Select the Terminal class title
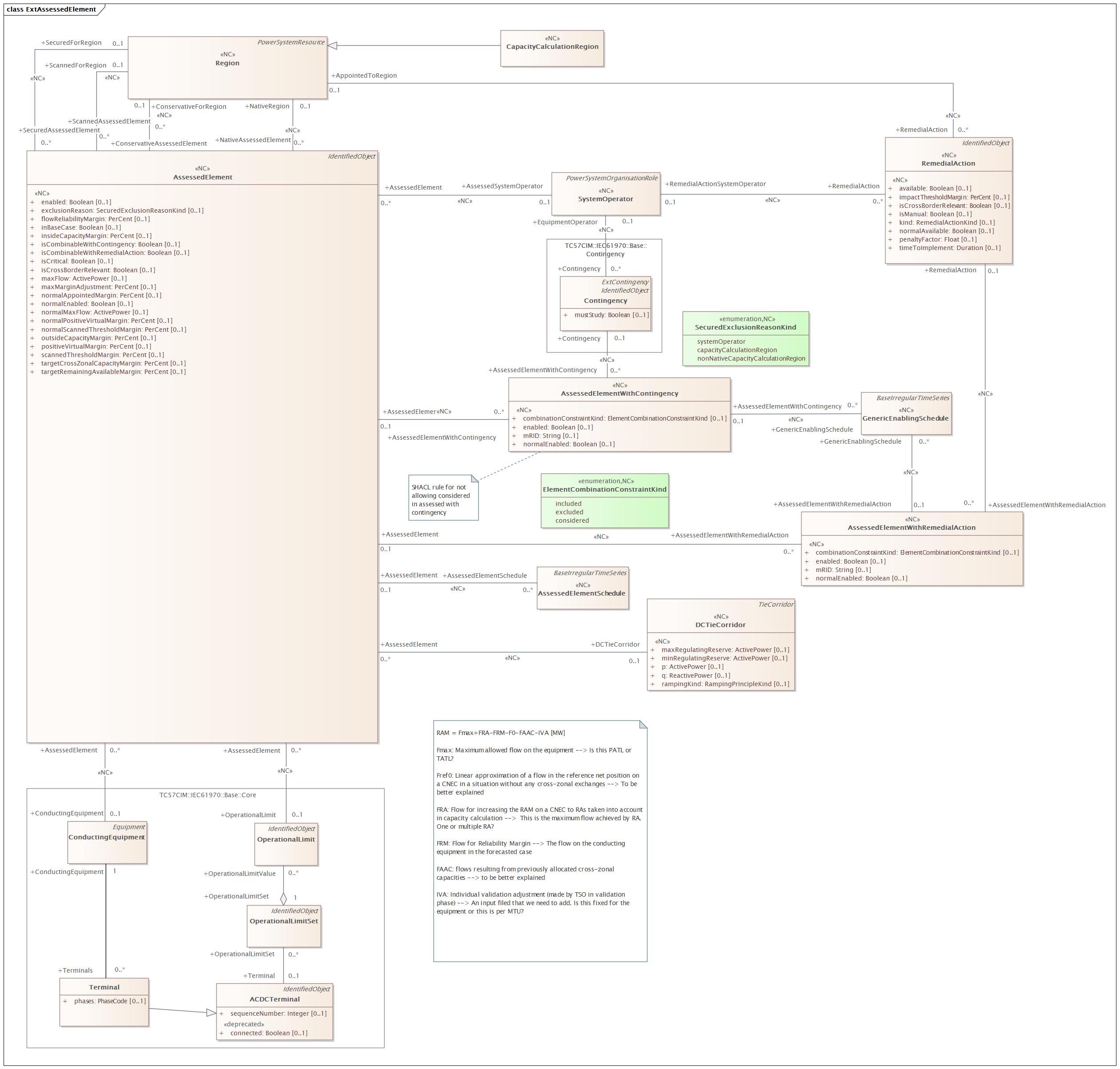Image resolution: width=1120 pixels, height=1069 pixels. click(104, 988)
